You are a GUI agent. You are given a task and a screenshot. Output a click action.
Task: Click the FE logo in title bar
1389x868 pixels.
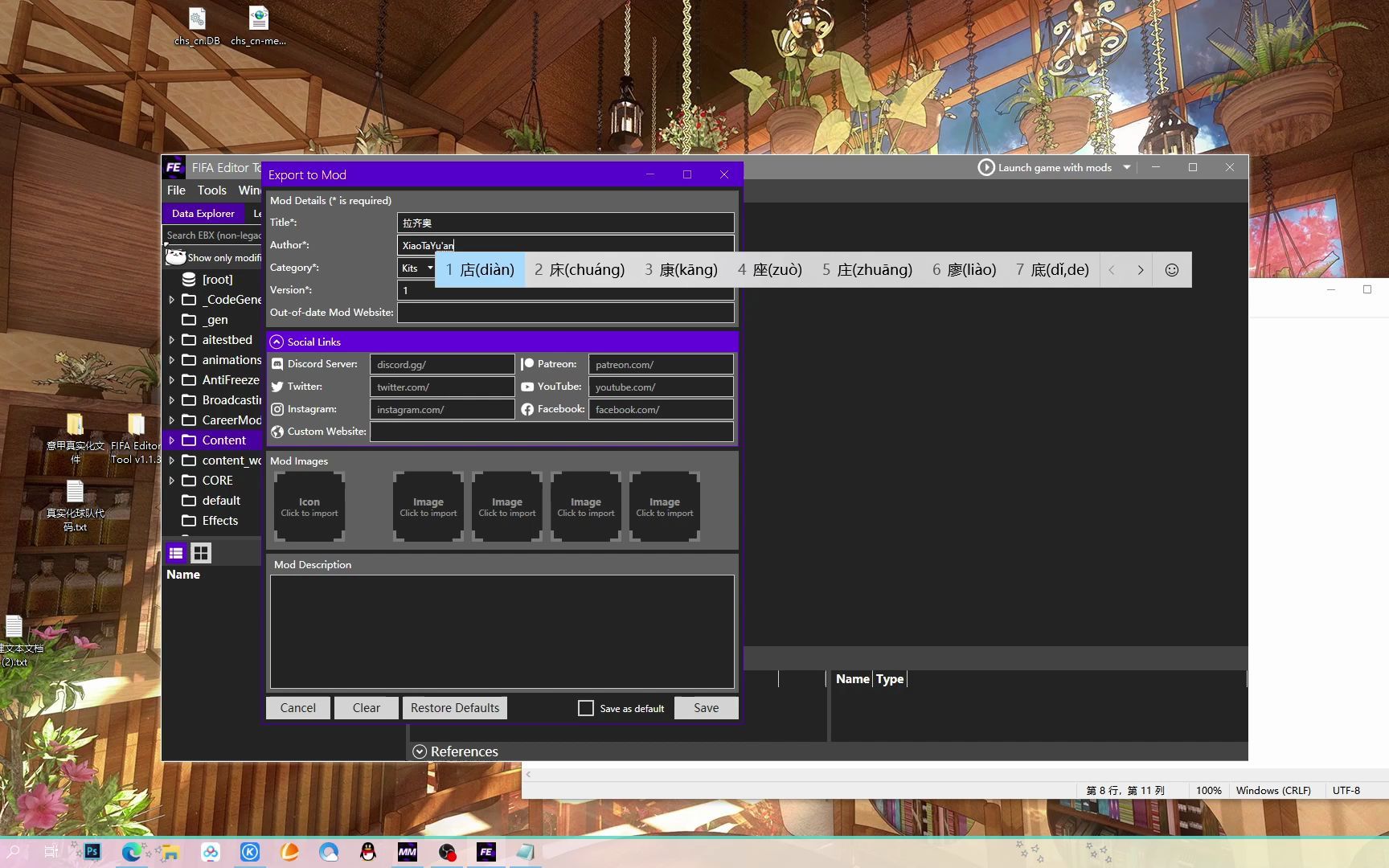coord(174,167)
